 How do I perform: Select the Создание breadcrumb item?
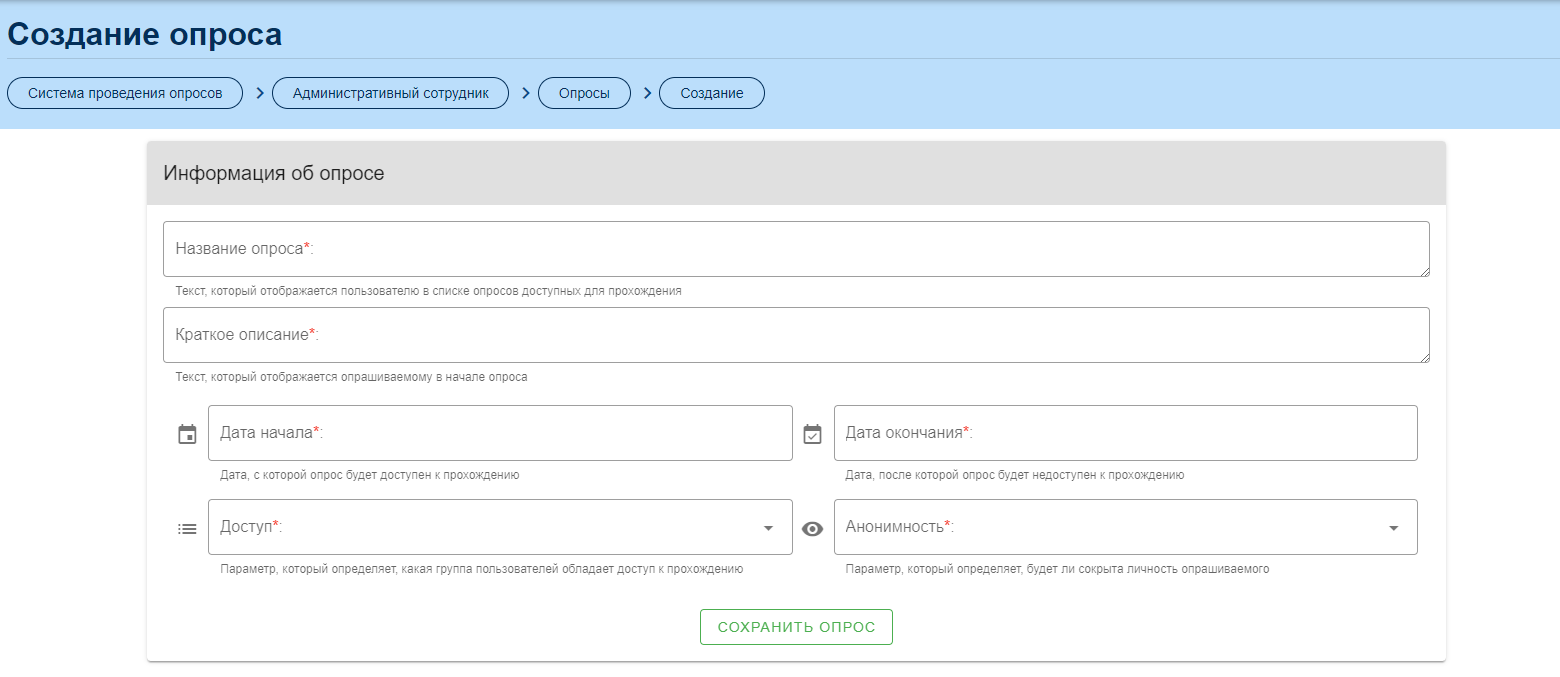712,93
